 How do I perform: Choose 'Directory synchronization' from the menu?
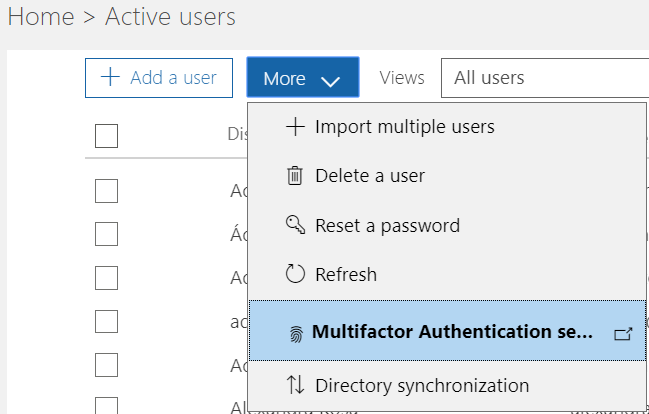421,385
